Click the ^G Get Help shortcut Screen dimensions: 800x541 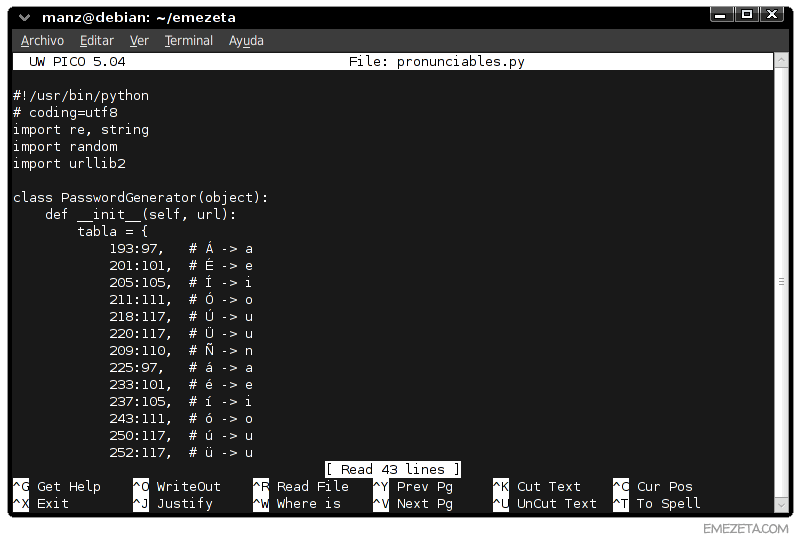57,486
